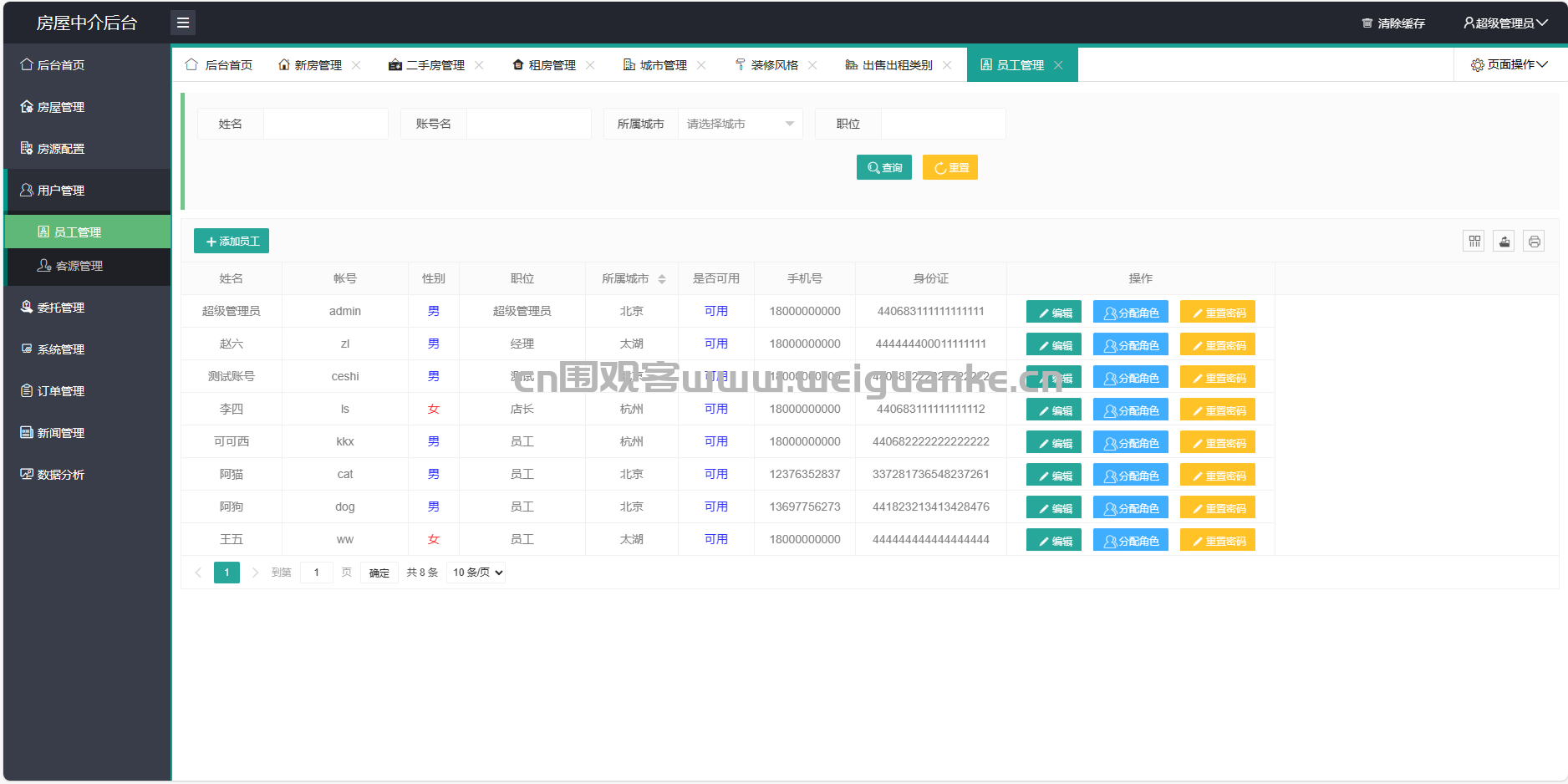Click the 重置 reset button
1568x784 pixels.
pos(950,167)
